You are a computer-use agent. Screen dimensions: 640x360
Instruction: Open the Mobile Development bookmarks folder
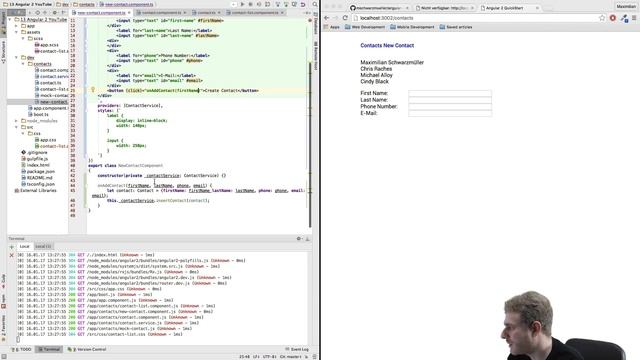pyautogui.click(x=412, y=27)
